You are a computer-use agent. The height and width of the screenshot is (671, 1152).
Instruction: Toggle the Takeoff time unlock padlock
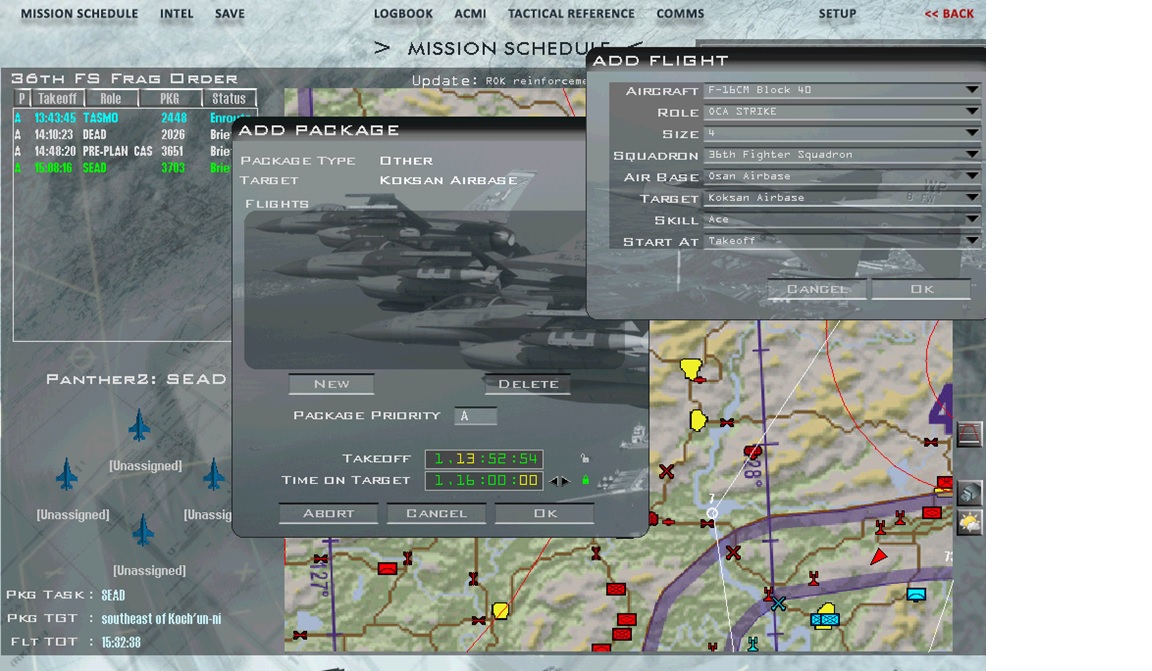(585, 459)
